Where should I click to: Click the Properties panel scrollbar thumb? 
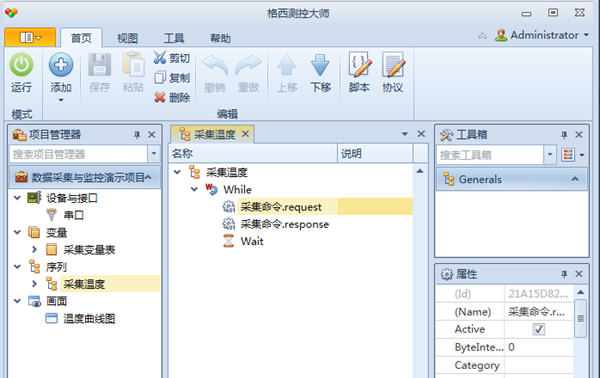point(580,318)
